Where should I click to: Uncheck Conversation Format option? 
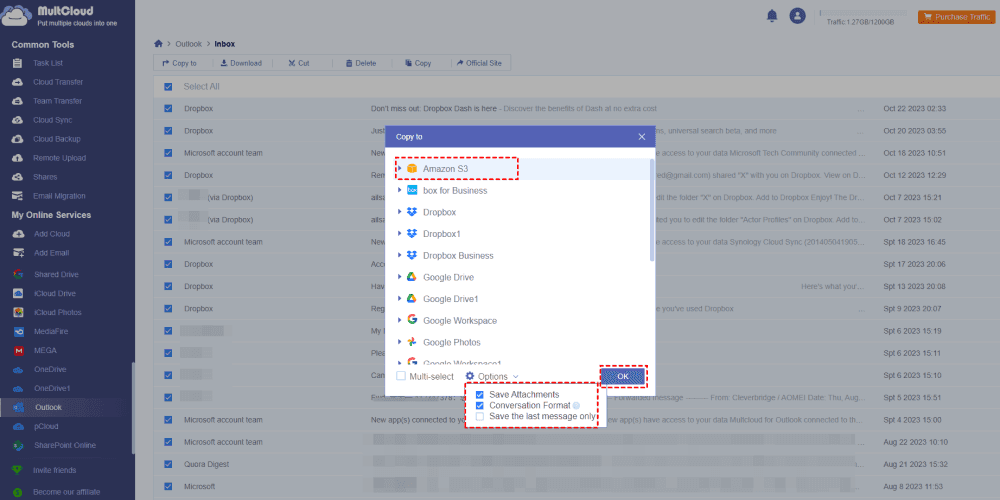click(x=480, y=406)
